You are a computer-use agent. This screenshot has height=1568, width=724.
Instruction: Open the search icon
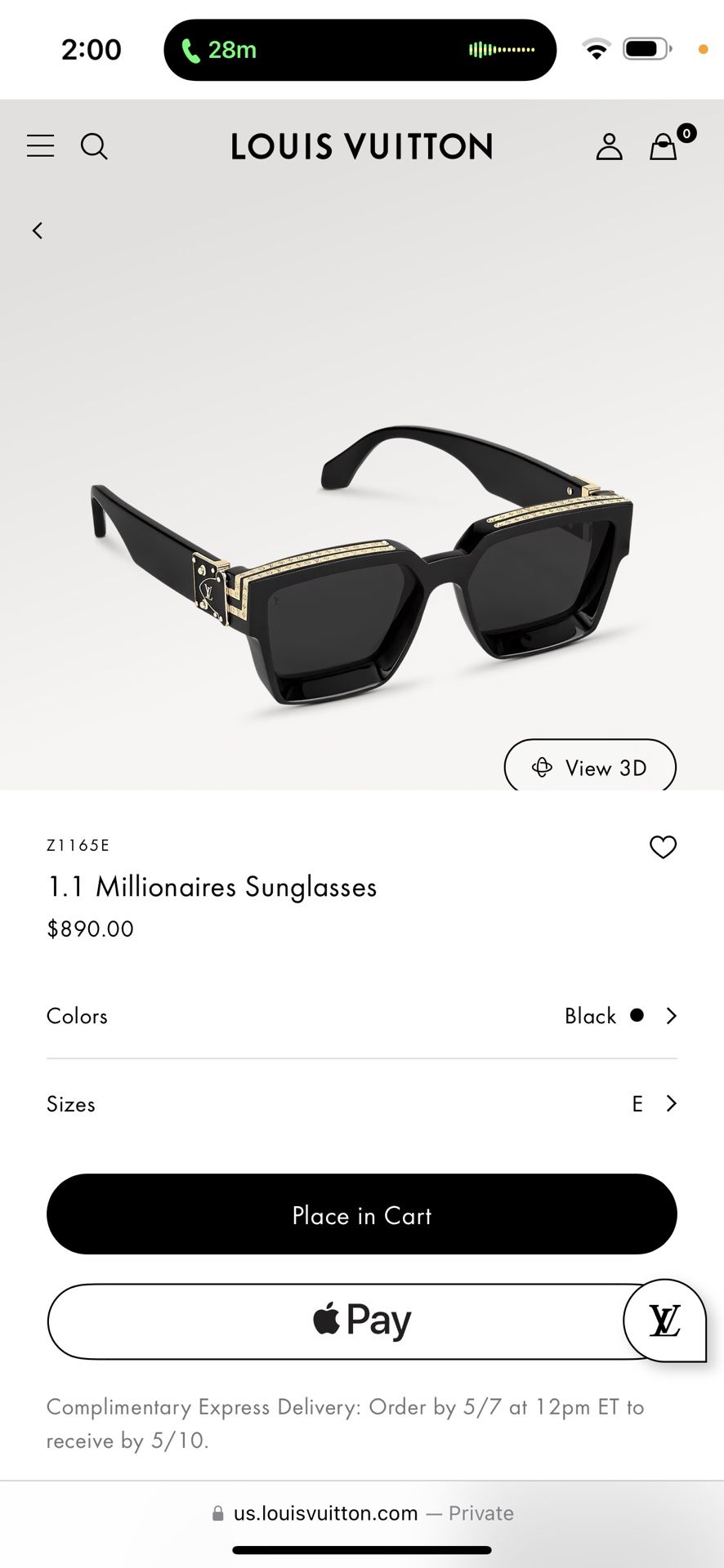[x=94, y=147]
